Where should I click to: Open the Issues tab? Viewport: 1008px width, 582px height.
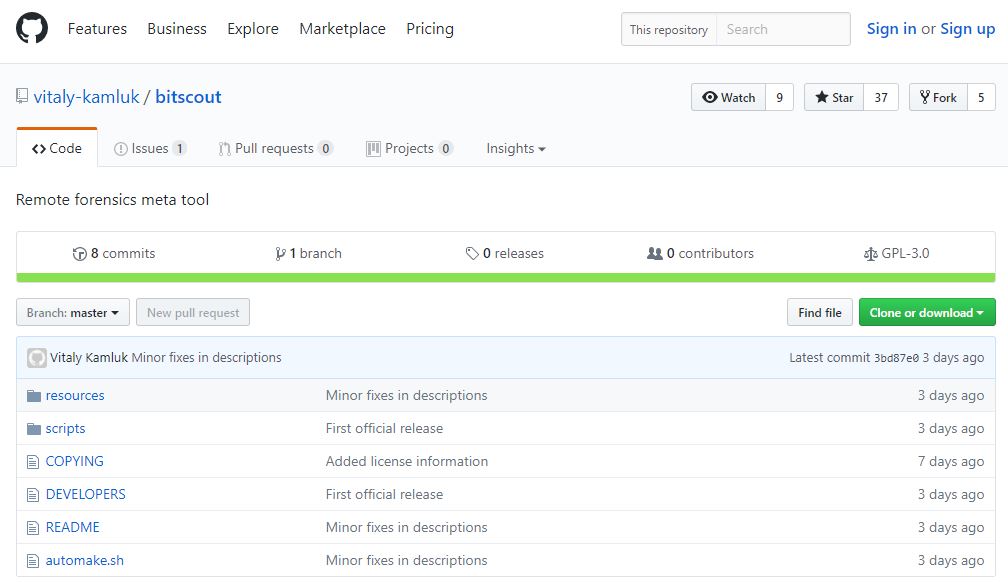[150, 149]
